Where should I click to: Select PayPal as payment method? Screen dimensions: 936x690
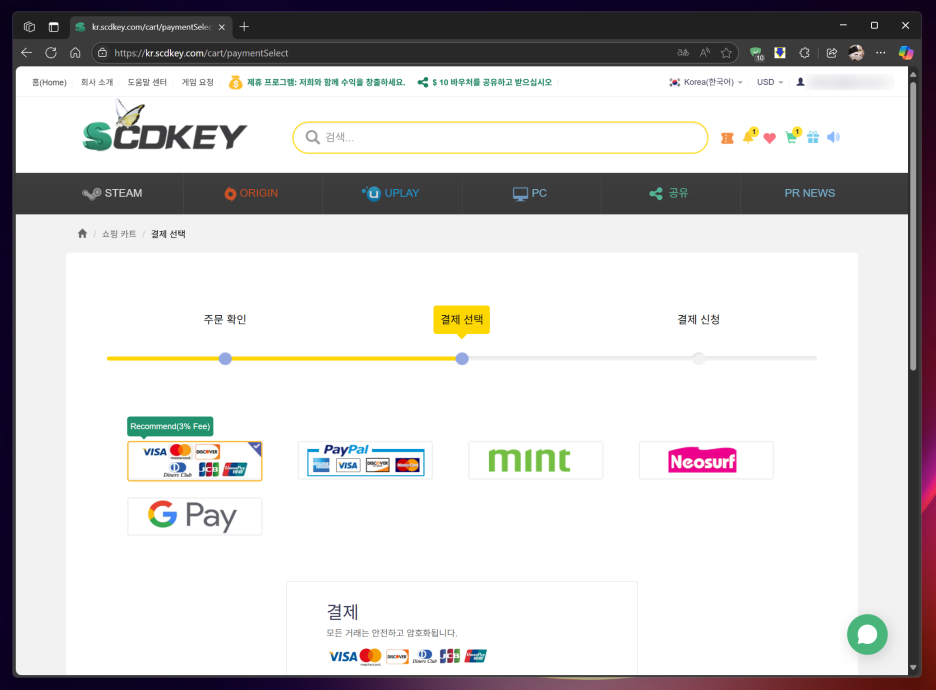coord(365,460)
